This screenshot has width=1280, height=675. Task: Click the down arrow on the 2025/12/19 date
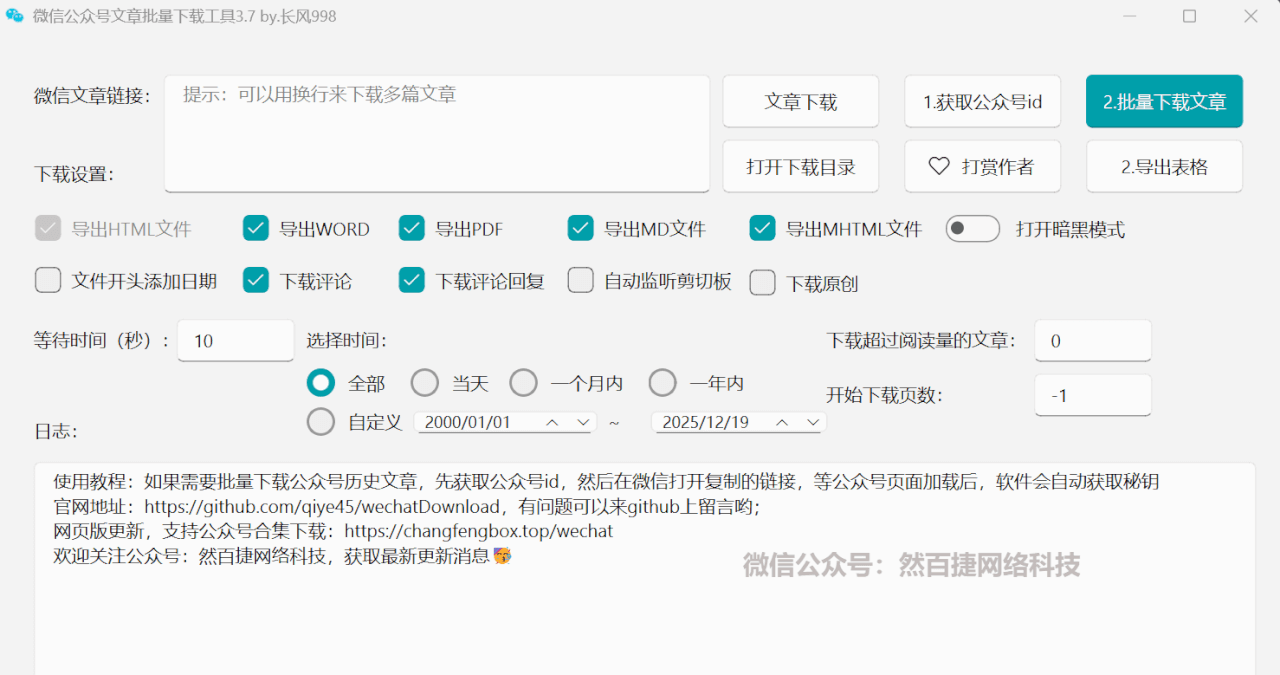[x=812, y=422]
